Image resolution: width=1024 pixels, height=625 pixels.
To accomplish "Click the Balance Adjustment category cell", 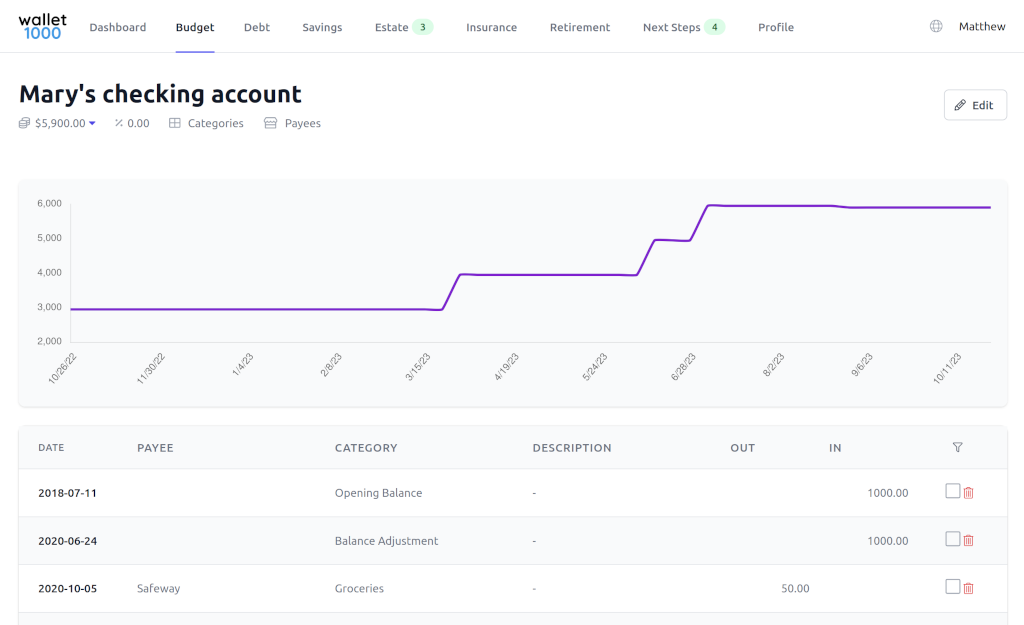I will click(x=386, y=541).
